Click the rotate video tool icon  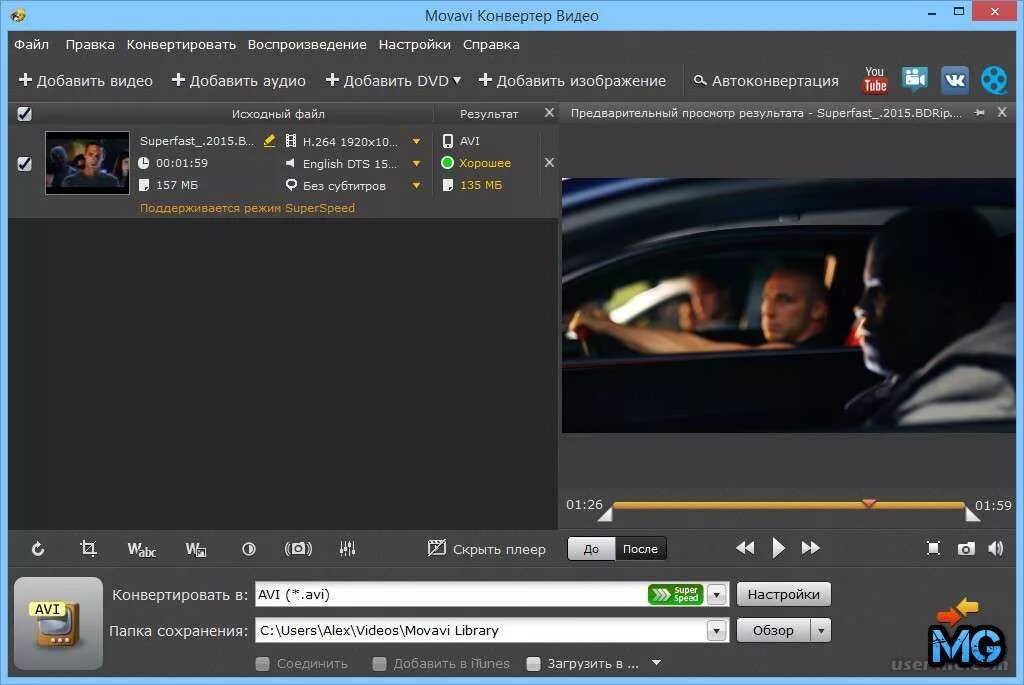coord(38,549)
